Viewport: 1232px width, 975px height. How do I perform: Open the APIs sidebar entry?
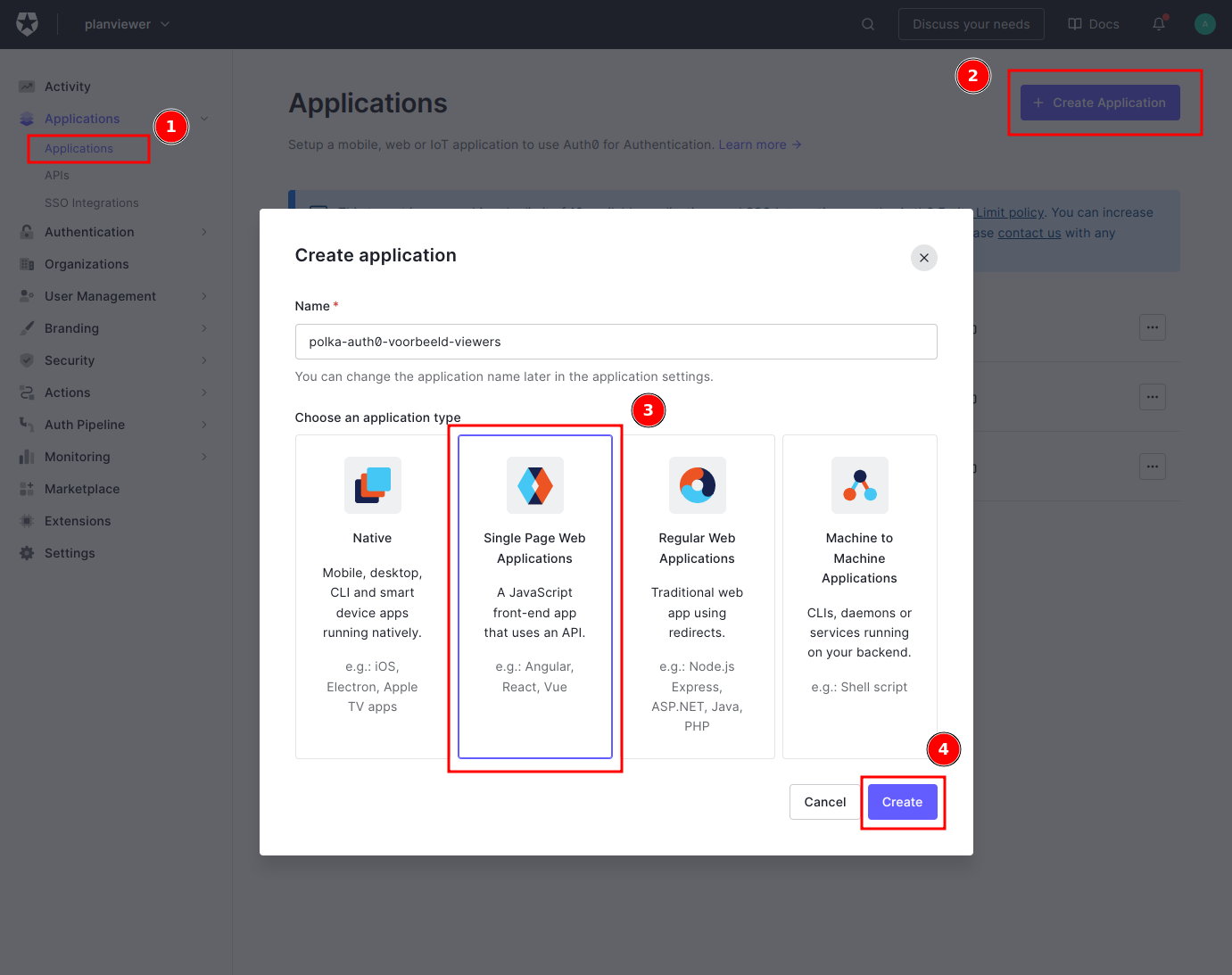(57, 175)
